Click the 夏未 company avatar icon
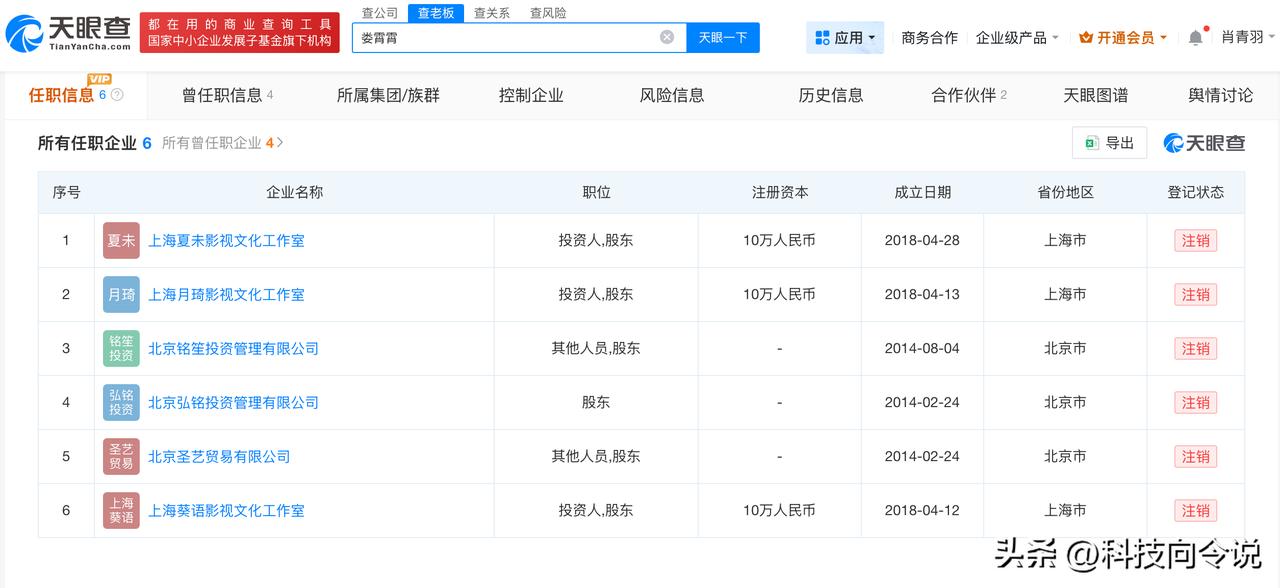 [120, 240]
